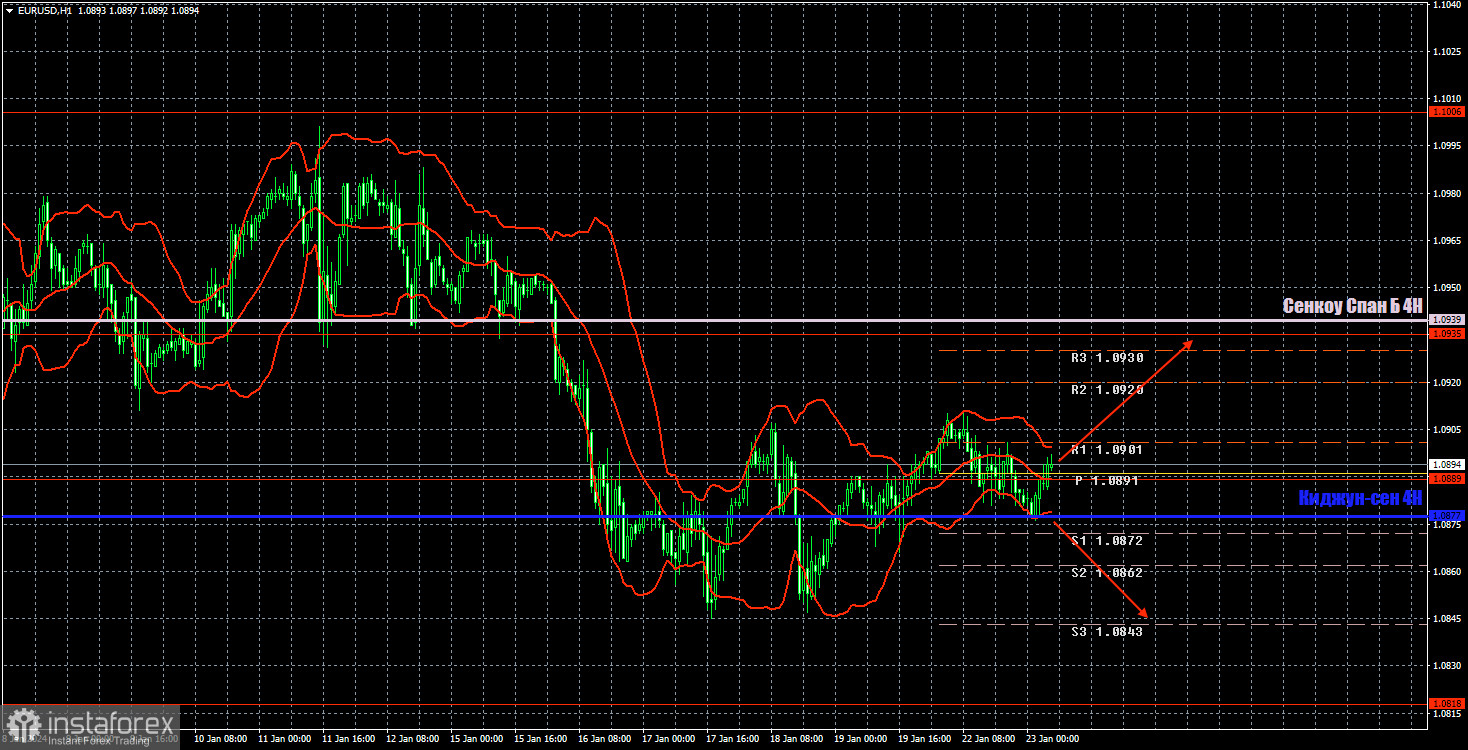Click blue price tag 1.0877 on axis

point(1447,516)
